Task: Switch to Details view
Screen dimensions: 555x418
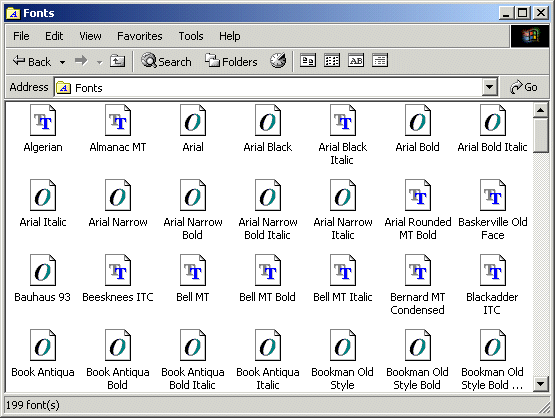Action: pyautogui.click(x=380, y=61)
